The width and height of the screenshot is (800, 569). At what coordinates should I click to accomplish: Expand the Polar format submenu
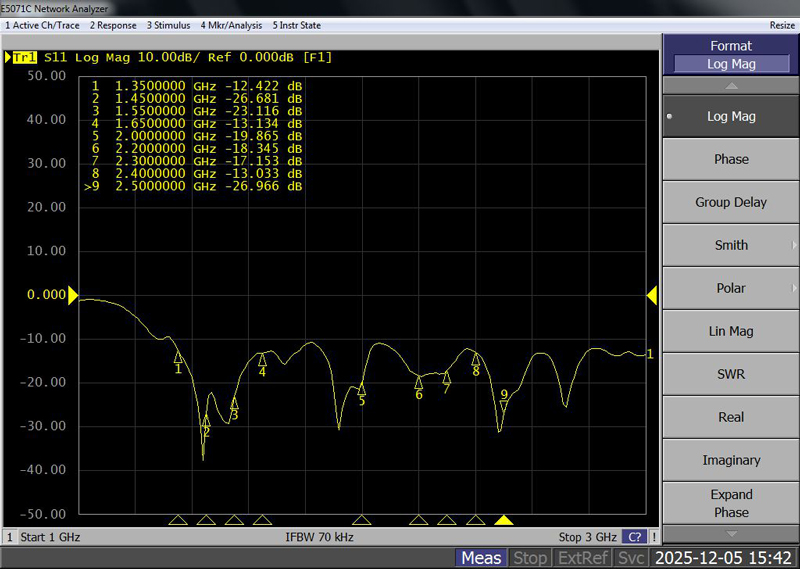coord(730,288)
